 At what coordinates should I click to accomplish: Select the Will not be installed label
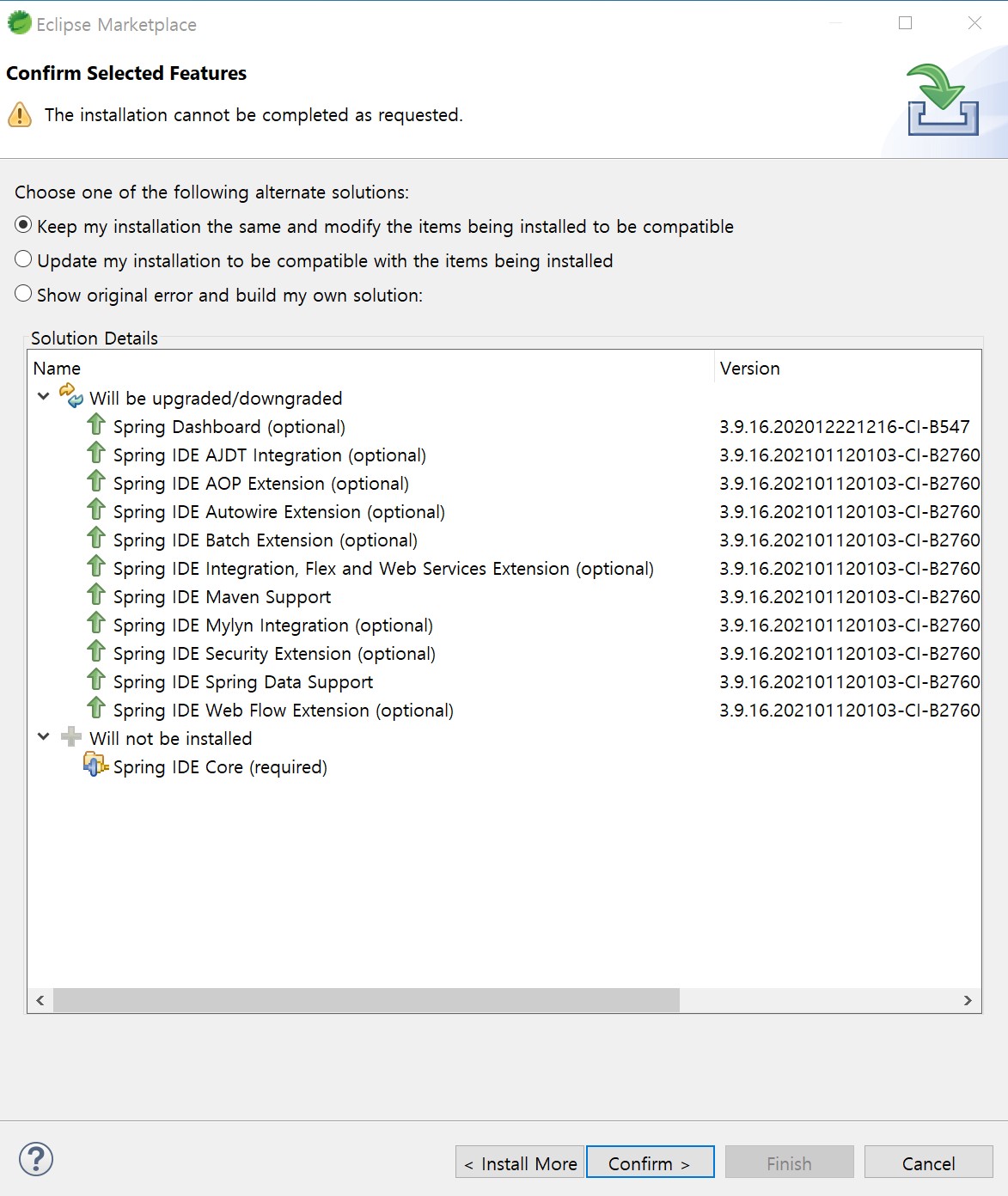[171, 739]
